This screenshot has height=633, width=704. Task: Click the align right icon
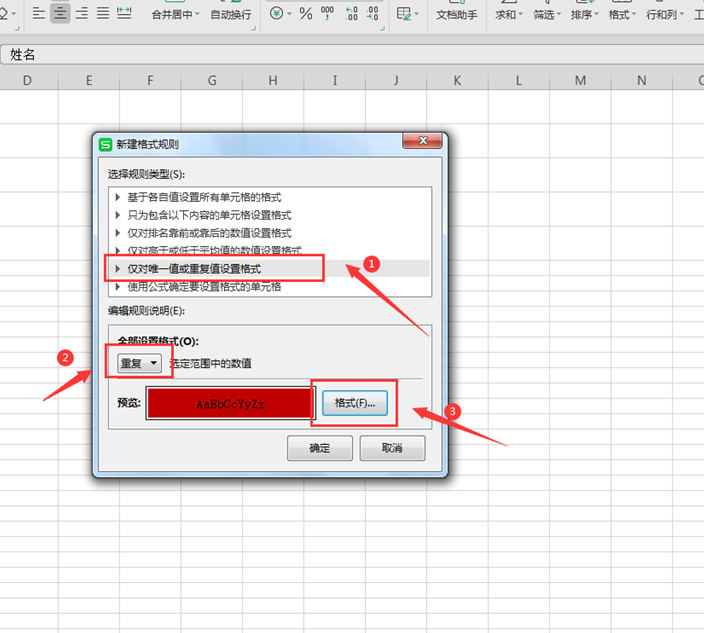[x=82, y=13]
